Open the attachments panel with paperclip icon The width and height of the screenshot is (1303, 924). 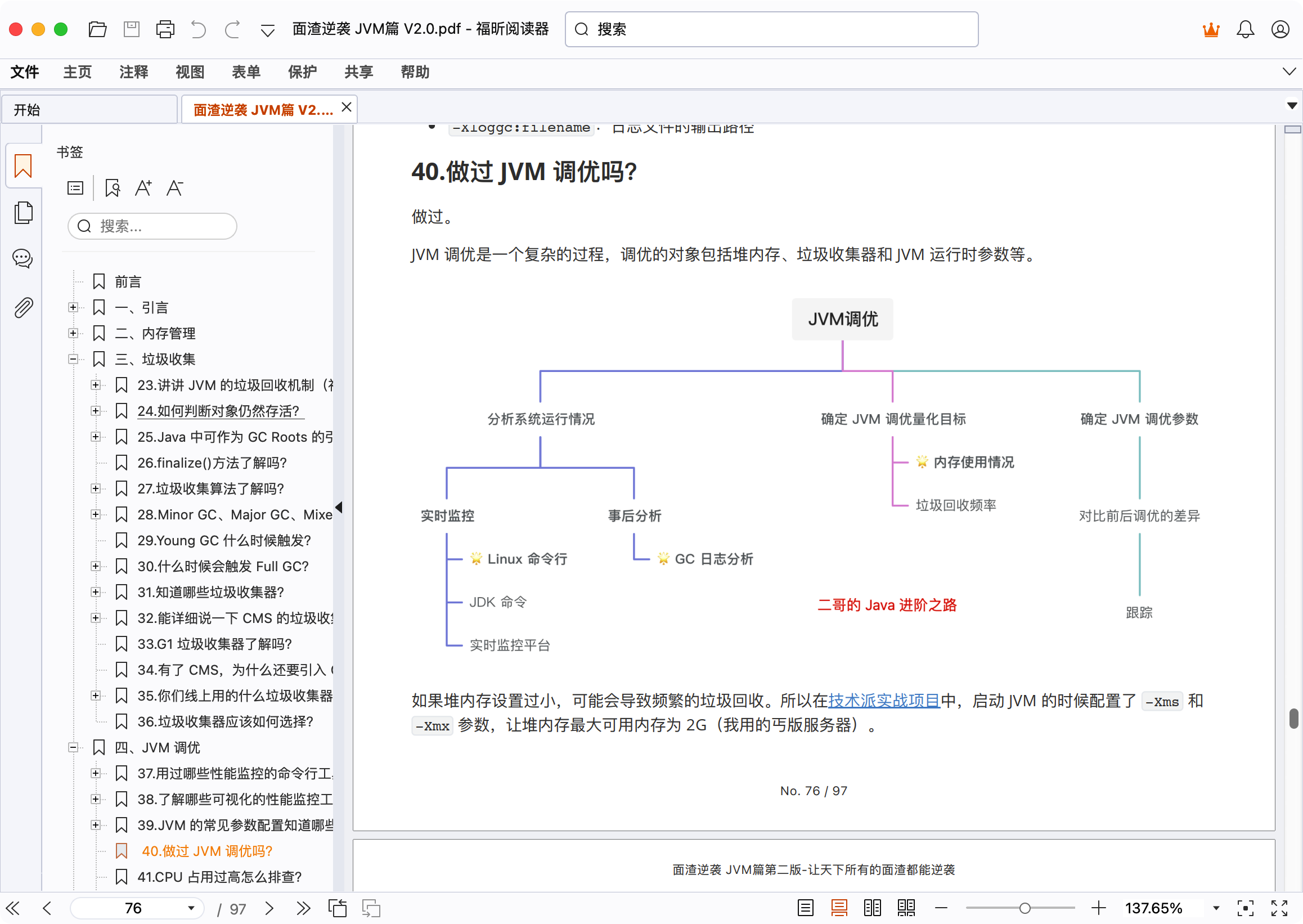pyautogui.click(x=23, y=307)
